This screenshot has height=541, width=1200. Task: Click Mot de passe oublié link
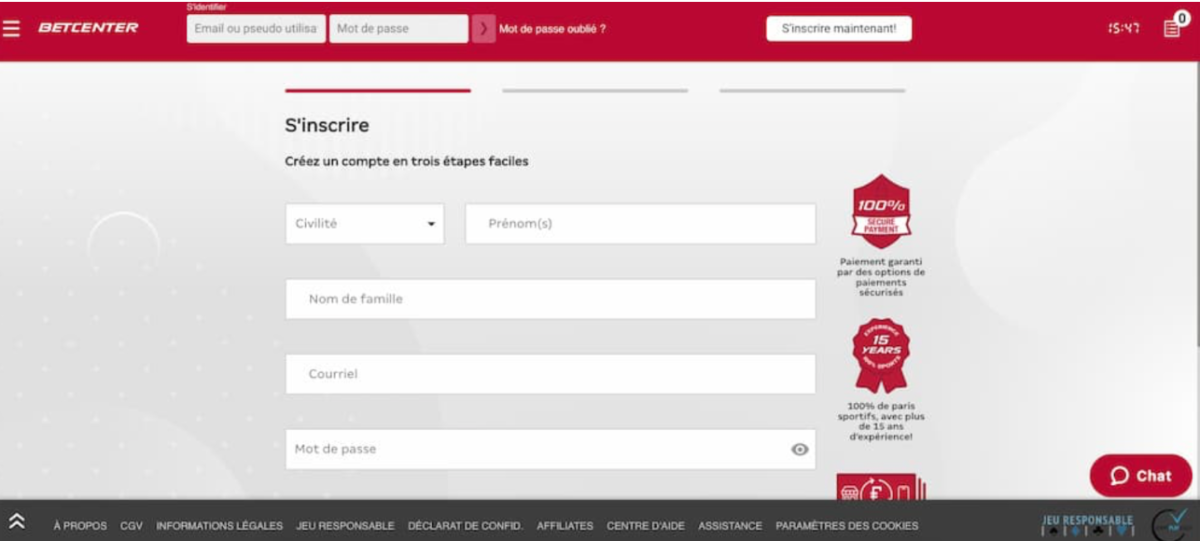point(552,29)
